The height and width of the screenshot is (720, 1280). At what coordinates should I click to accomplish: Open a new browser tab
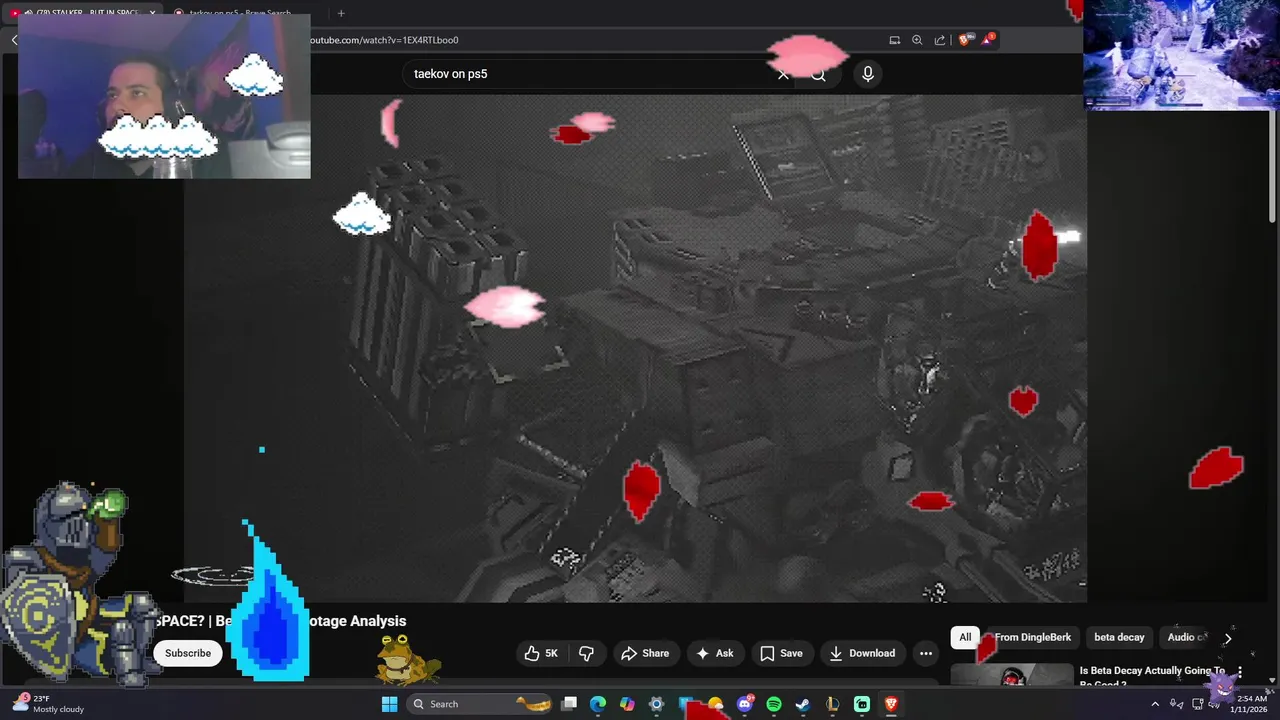point(341,13)
